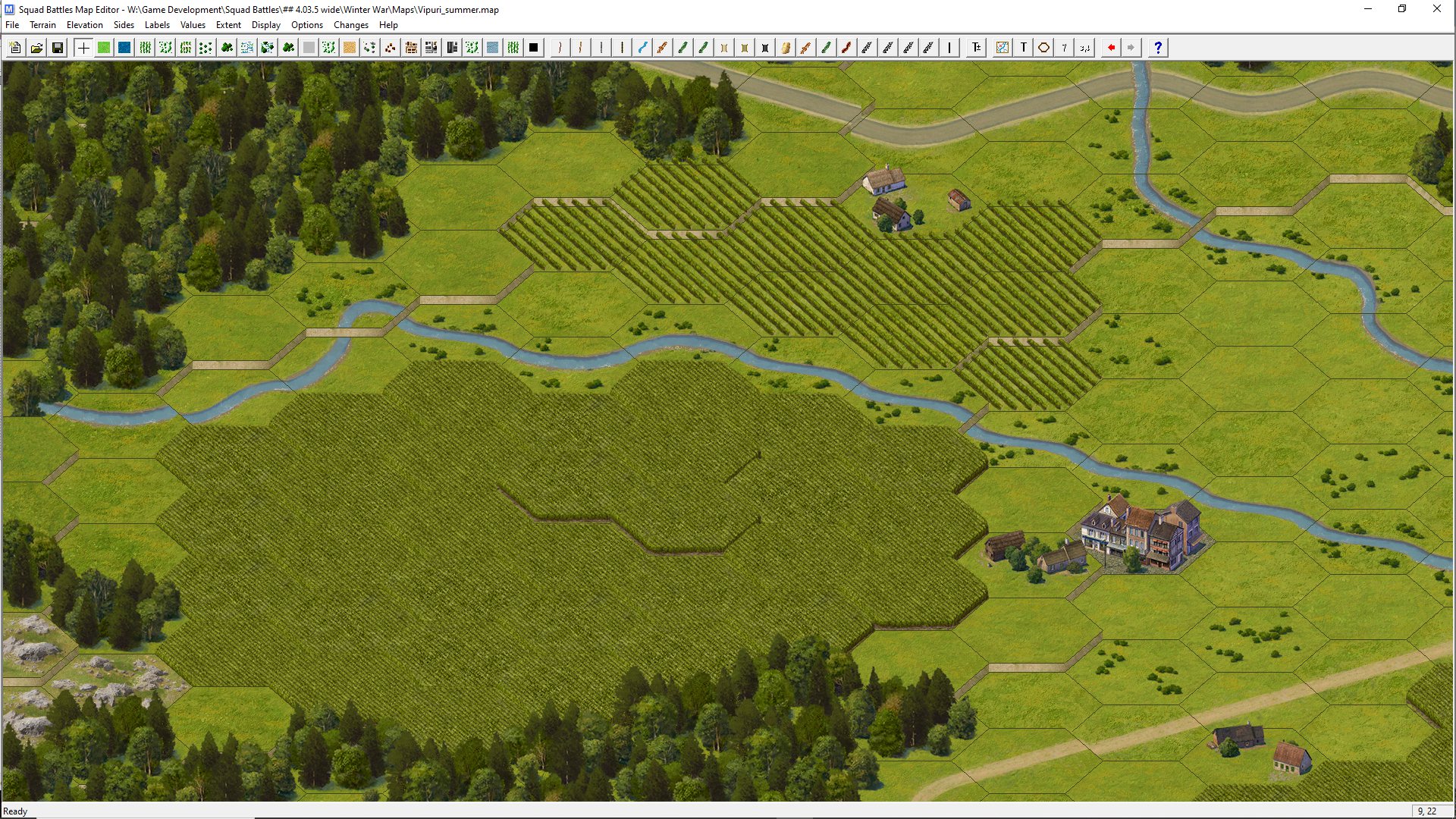The image size is (1456, 819).
Task: Click the red left arrow icon
Action: (1111, 48)
